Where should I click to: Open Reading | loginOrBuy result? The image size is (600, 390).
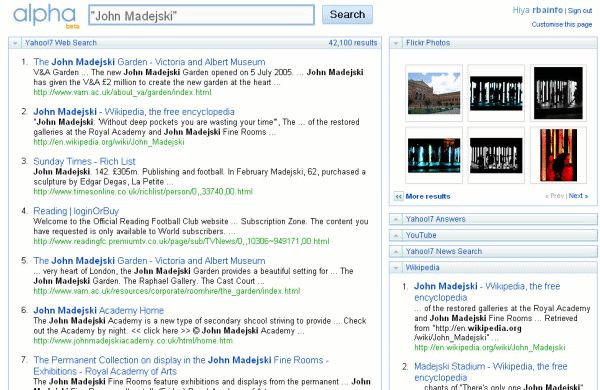[76, 211]
